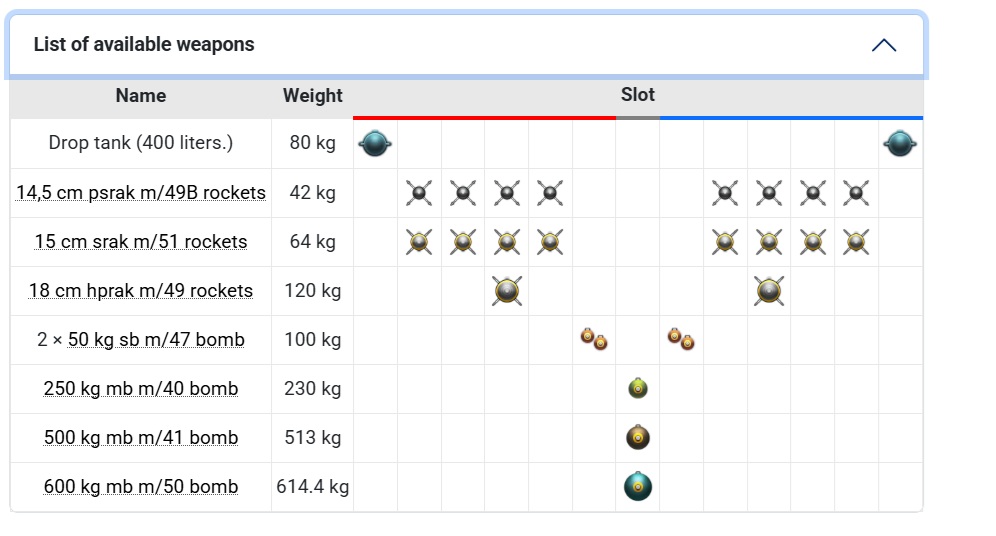The image size is (996, 536).
Task: Select left 18 cm hprak rocket icon
Action: click(x=507, y=291)
